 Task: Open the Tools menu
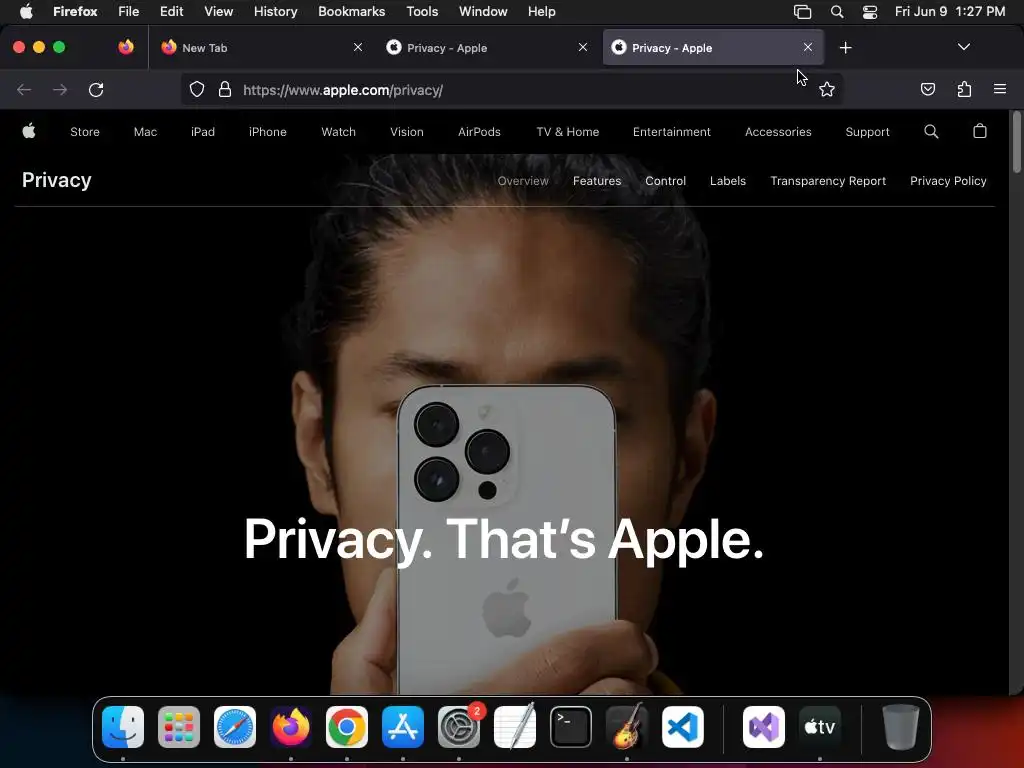422,12
